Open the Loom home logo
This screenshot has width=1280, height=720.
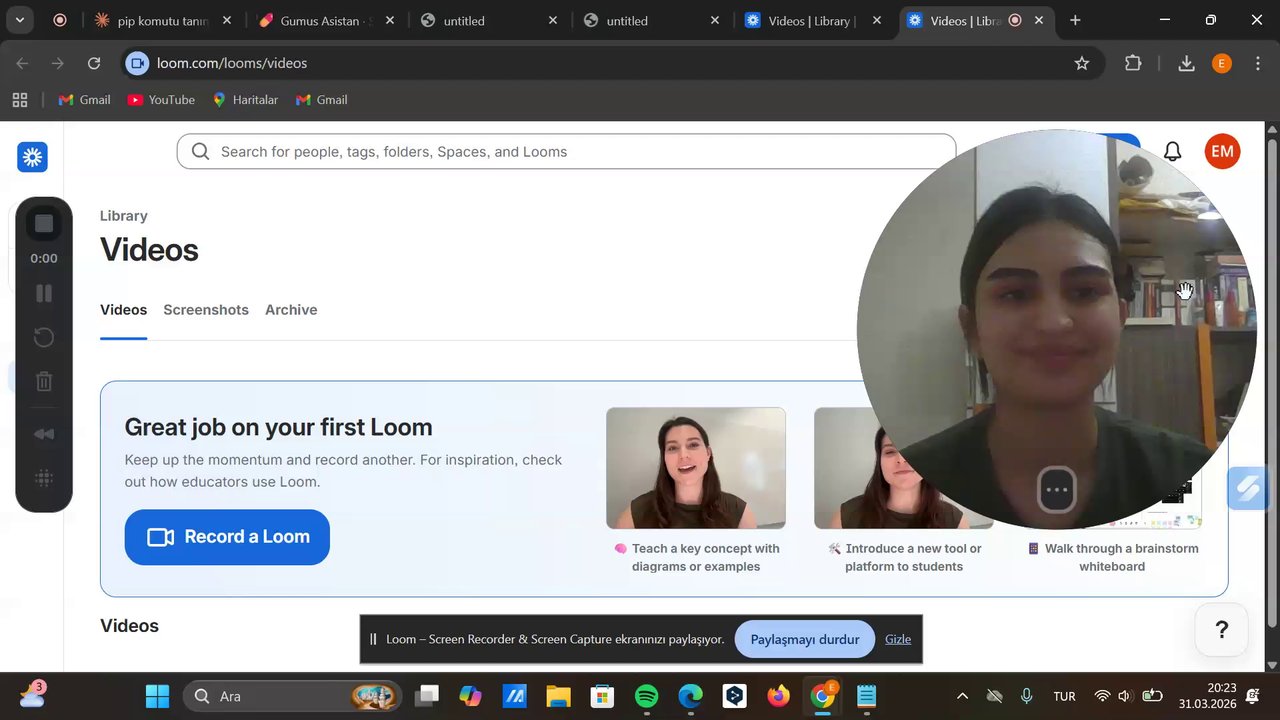coord(32,157)
